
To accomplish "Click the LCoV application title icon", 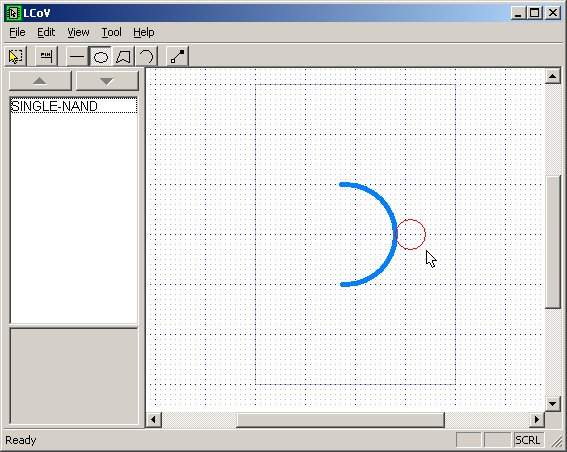I will 13,13.
